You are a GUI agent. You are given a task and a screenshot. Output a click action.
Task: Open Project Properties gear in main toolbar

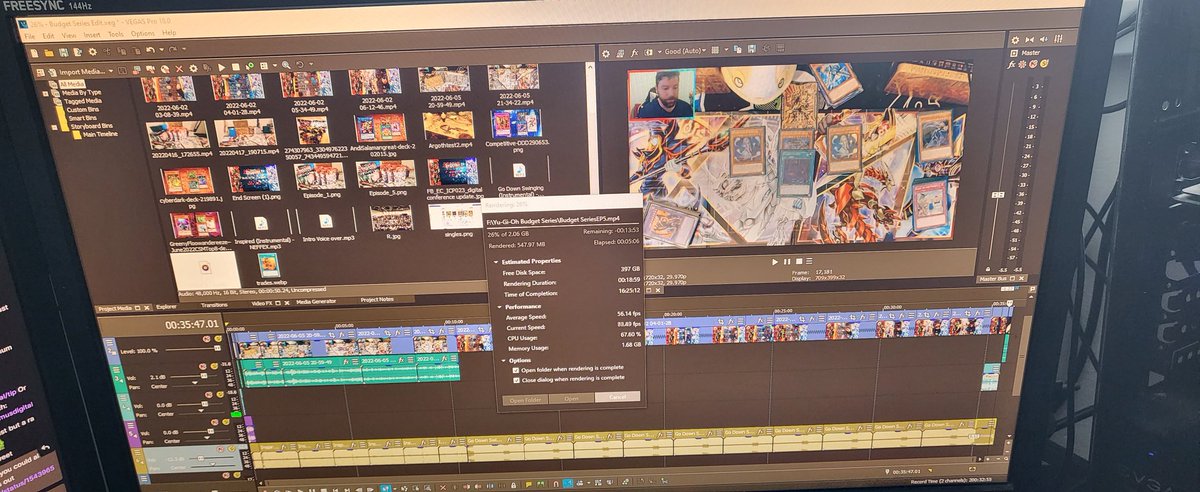tap(92, 52)
